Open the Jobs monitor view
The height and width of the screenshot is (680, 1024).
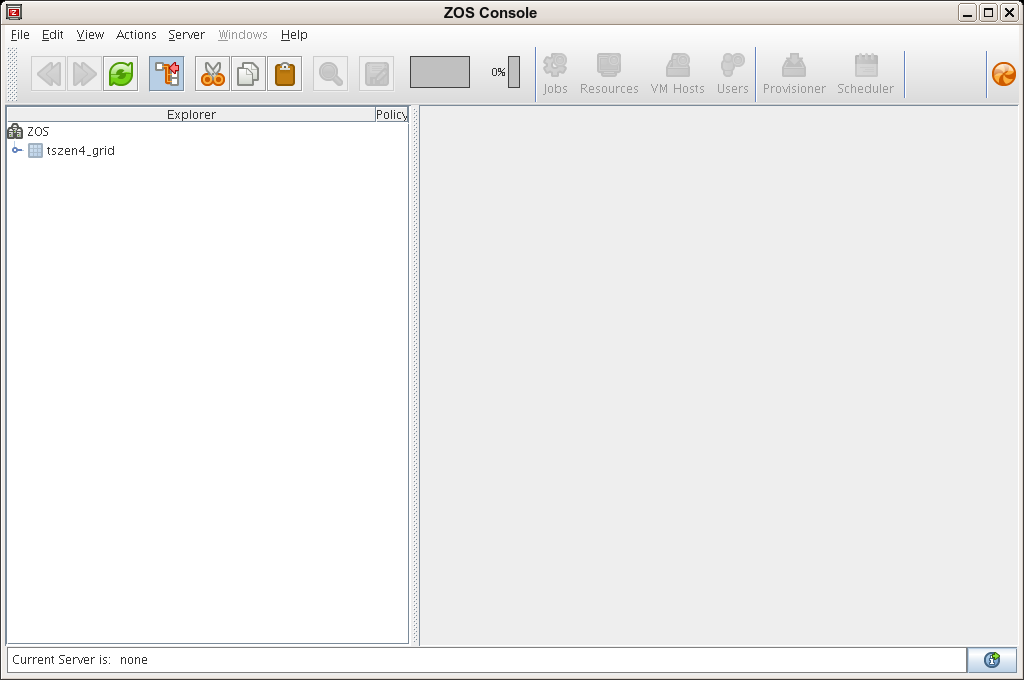pyautogui.click(x=555, y=75)
